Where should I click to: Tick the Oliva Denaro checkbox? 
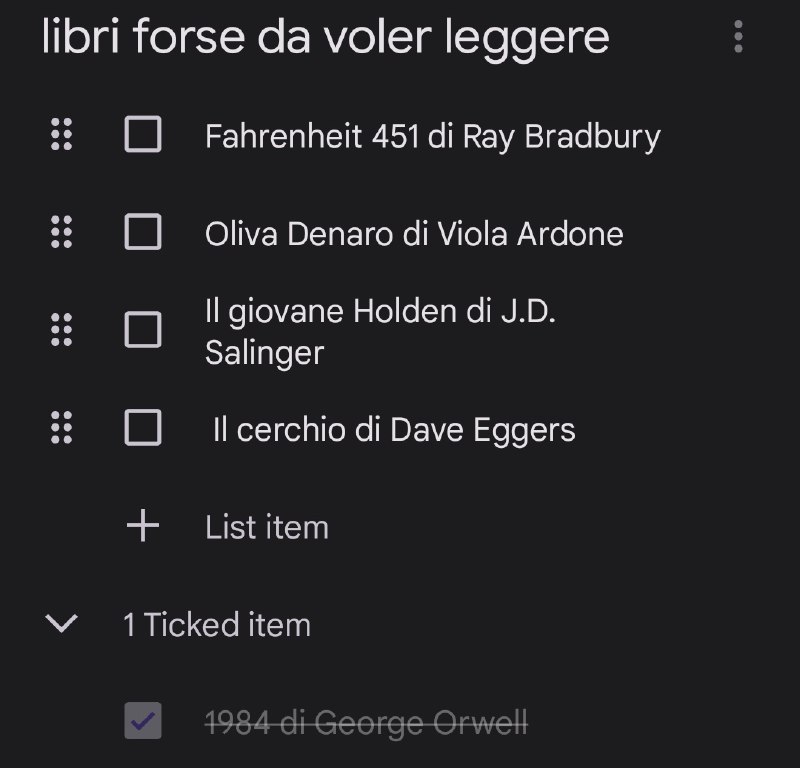tap(143, 232)
